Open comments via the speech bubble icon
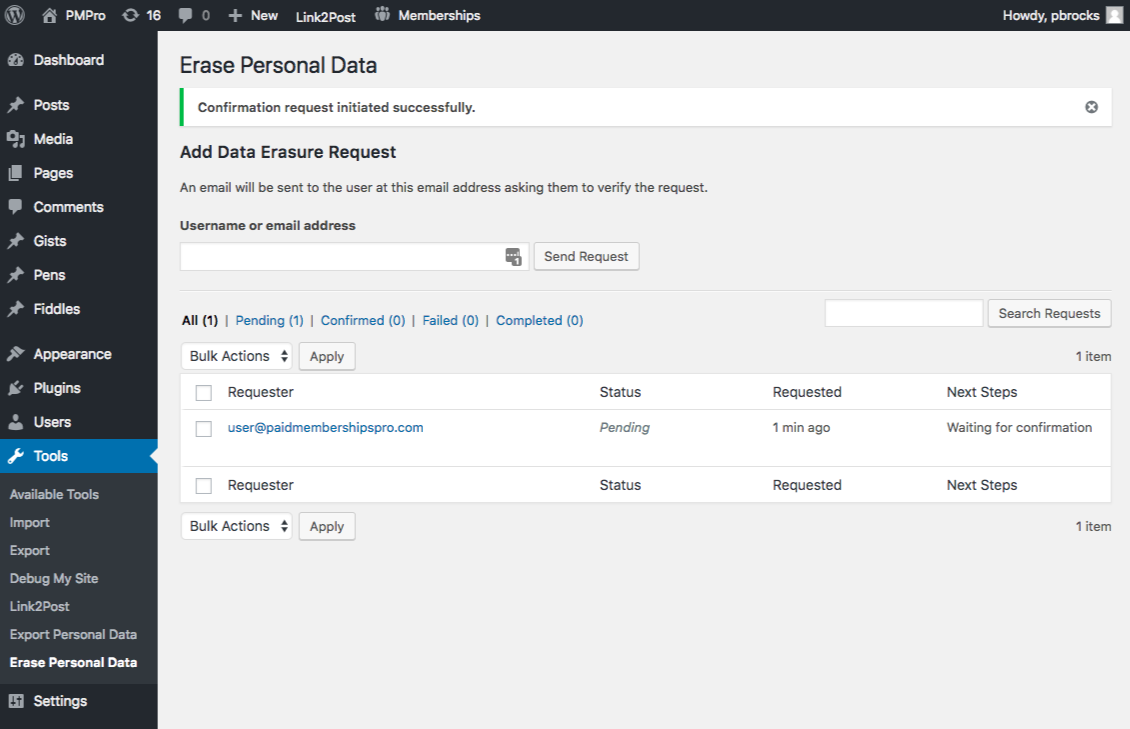The width and height of the screenshot is (1130, 729). (x=184, y=14)
